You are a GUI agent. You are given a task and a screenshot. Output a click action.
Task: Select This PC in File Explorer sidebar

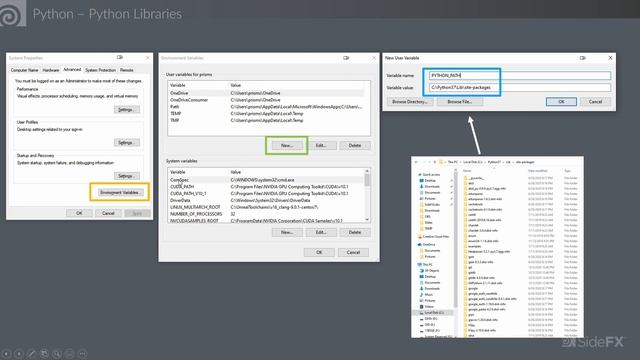coord(425,264)
